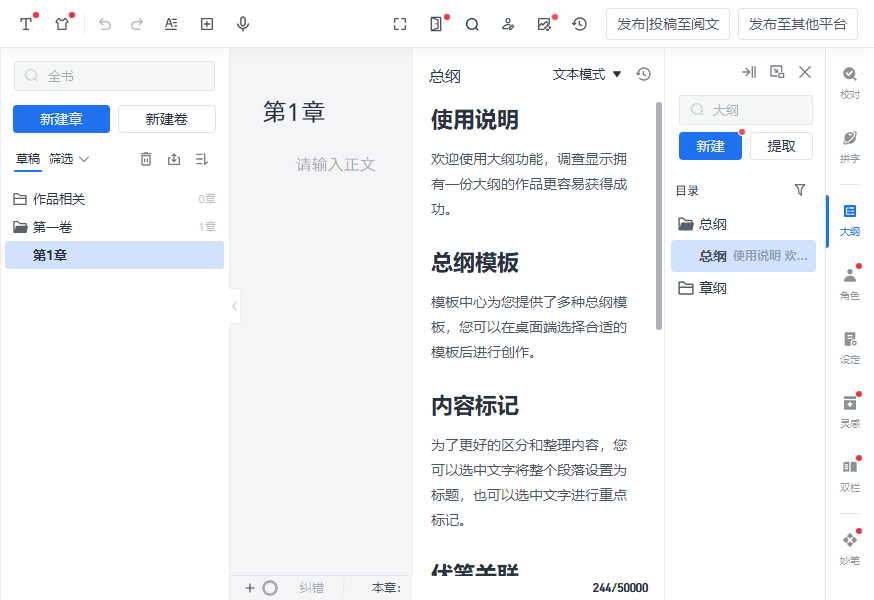Start voice input with the microphone icon
Image resolution: width=874 pixels, height=600 pixels.
click(x=242, y=24)
